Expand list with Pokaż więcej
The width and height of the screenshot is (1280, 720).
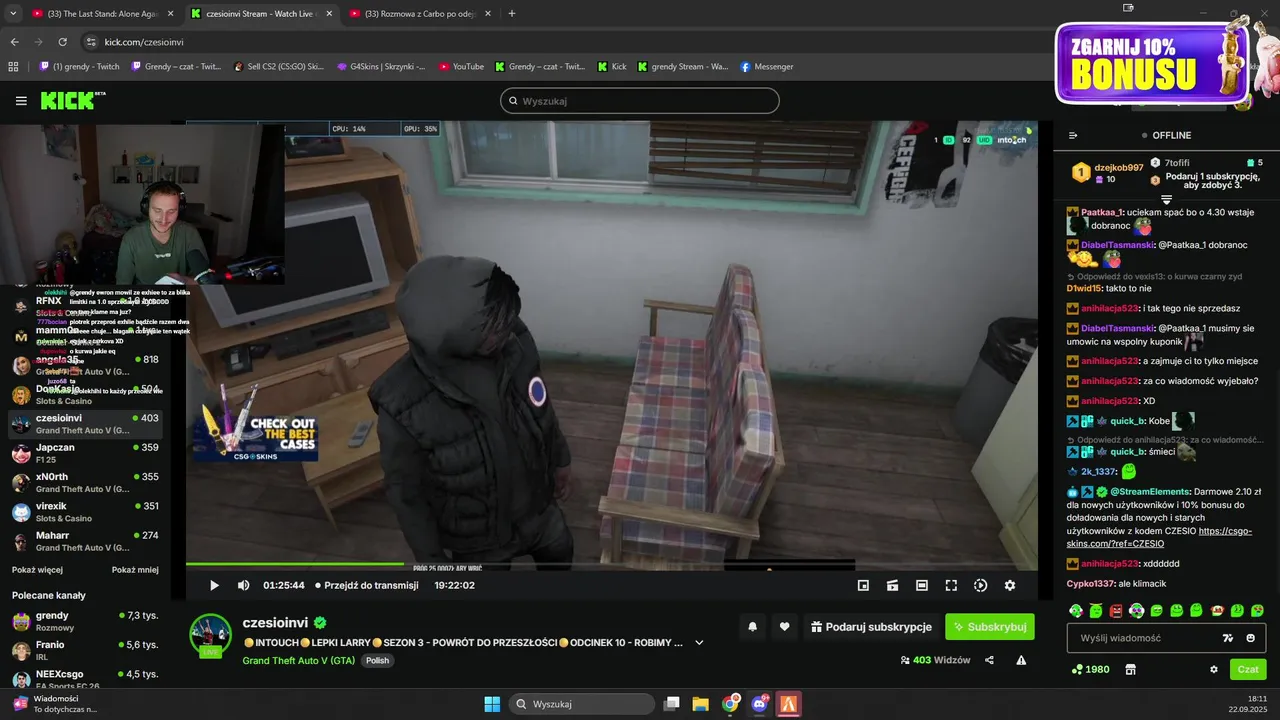pyautogui.click(x=37, y=570)
